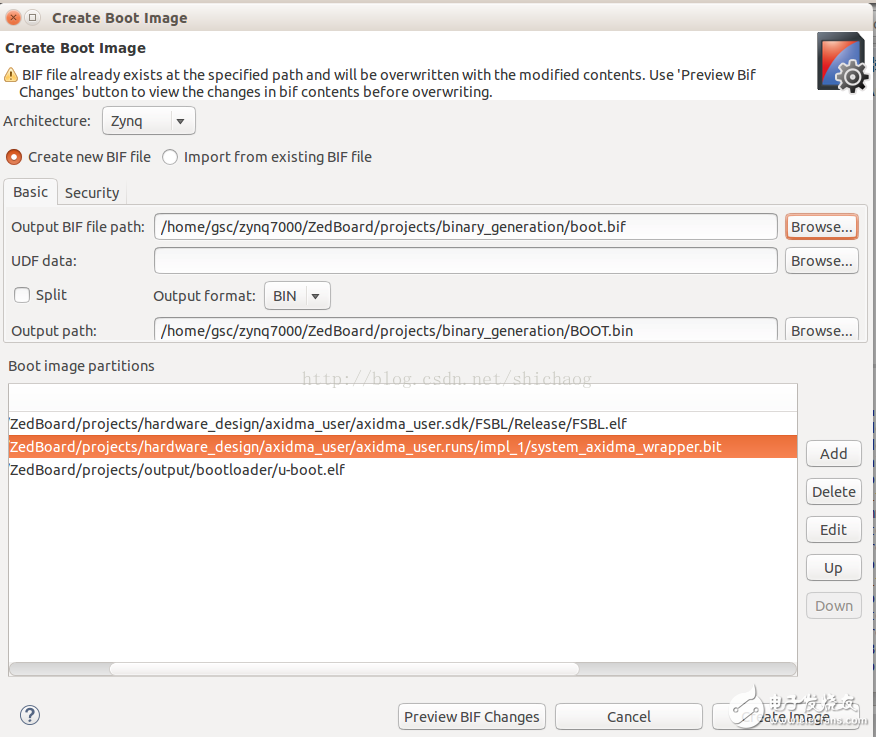Select the FSBL.elf partition entry
876x737 pixels.
click(x=318, y=424)
